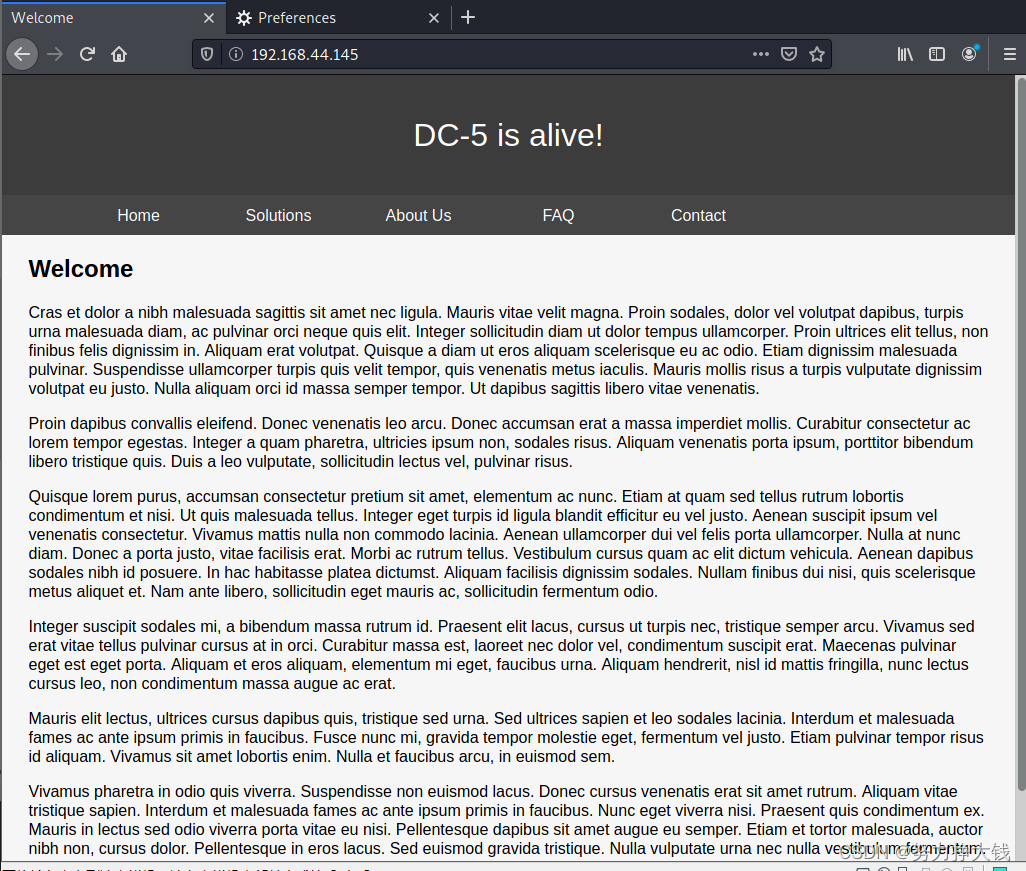The width and height of the screenshot is (1026, 871).
Task: Open the browser home page
Action: (x=118, y=54)
